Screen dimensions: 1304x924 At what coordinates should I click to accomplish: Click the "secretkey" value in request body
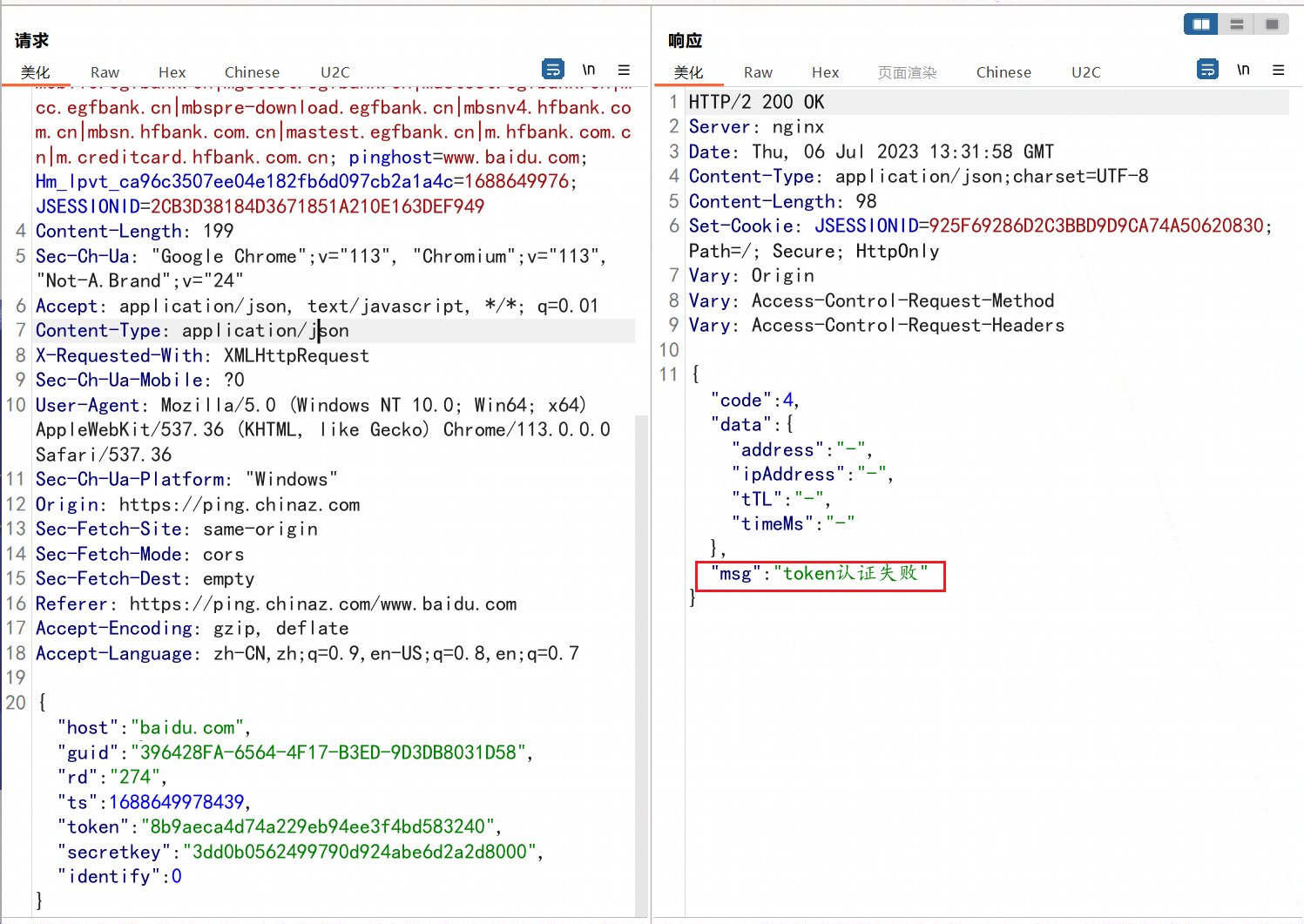tap(360, 852)
